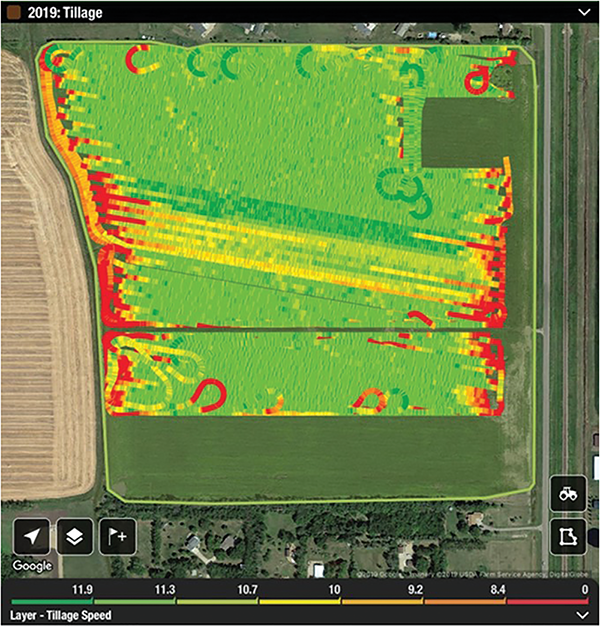
Task: Select the 10 legend value
Action: click(333, 591)
